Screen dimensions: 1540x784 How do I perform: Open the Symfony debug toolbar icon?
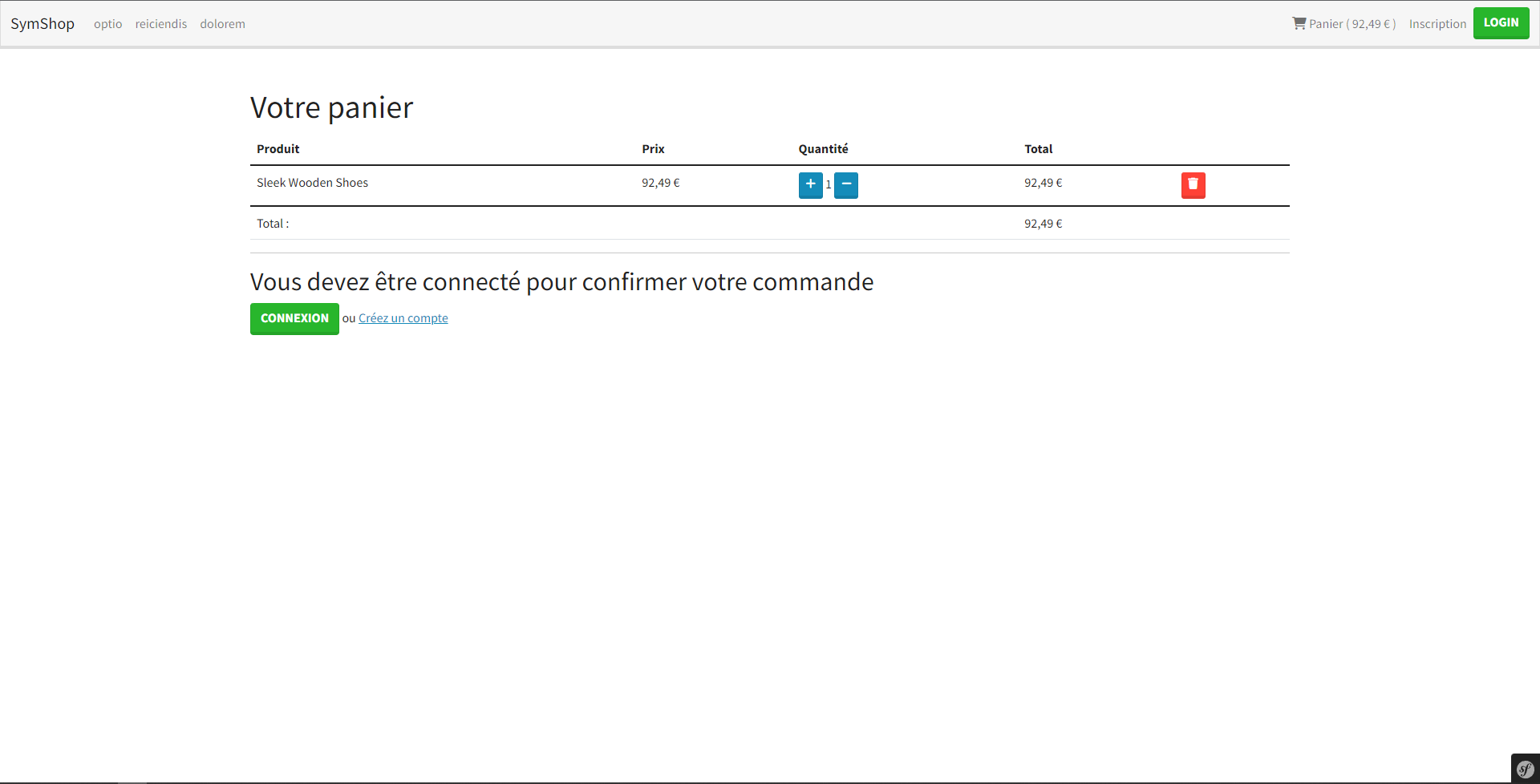tap(1525, 770)
